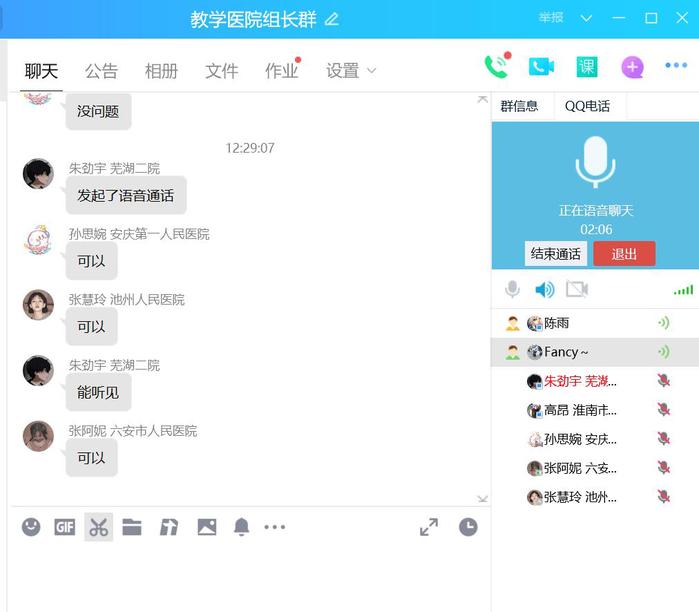Open the three-dot more options menu at top right
The height and width of the screenshot is (612, 699).
point(676,65)
